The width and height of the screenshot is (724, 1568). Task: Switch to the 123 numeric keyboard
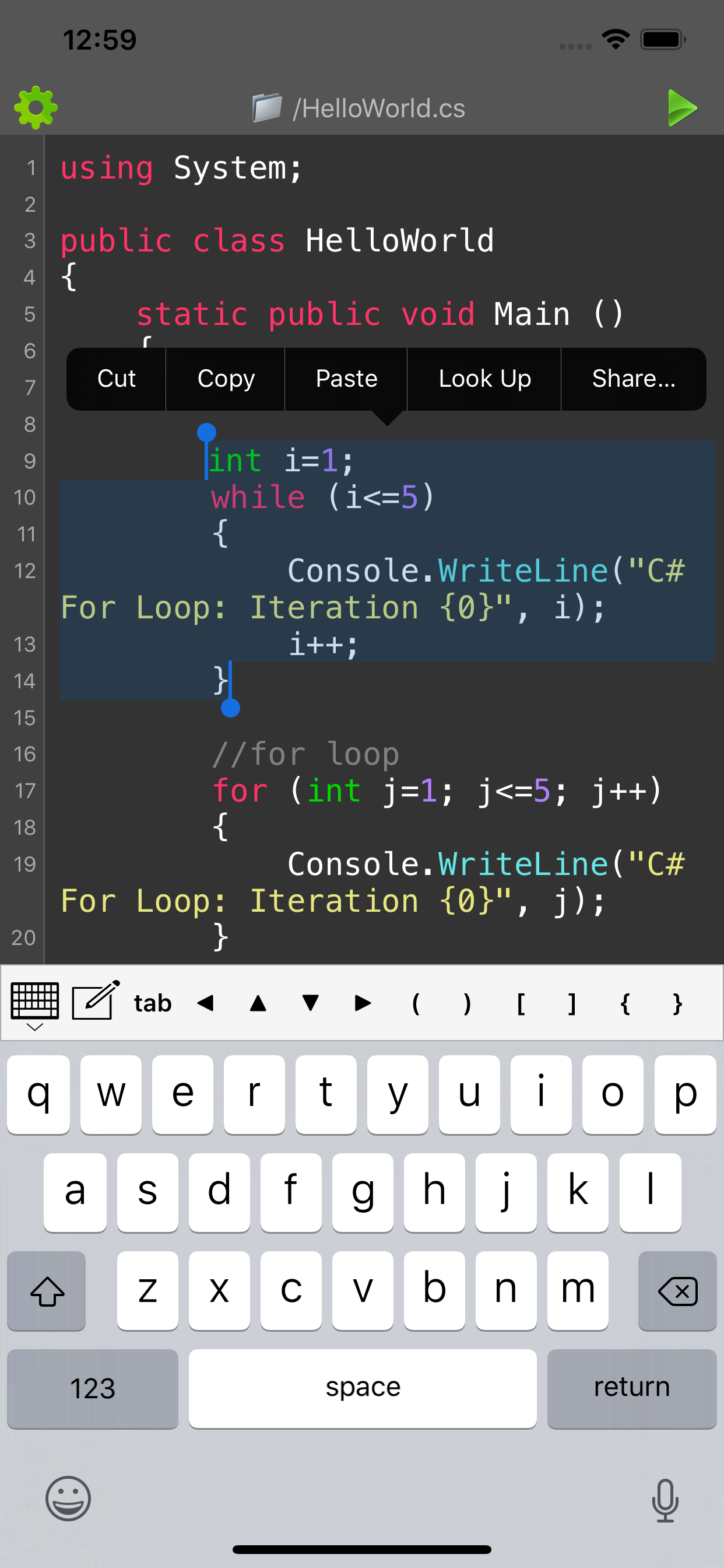93,1388
